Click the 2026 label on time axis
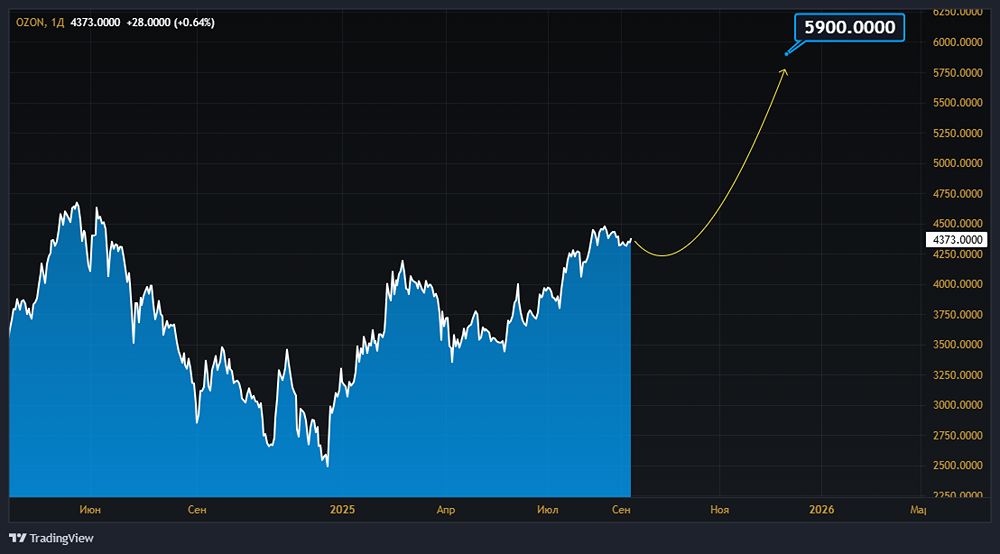 tap(821, 510)
